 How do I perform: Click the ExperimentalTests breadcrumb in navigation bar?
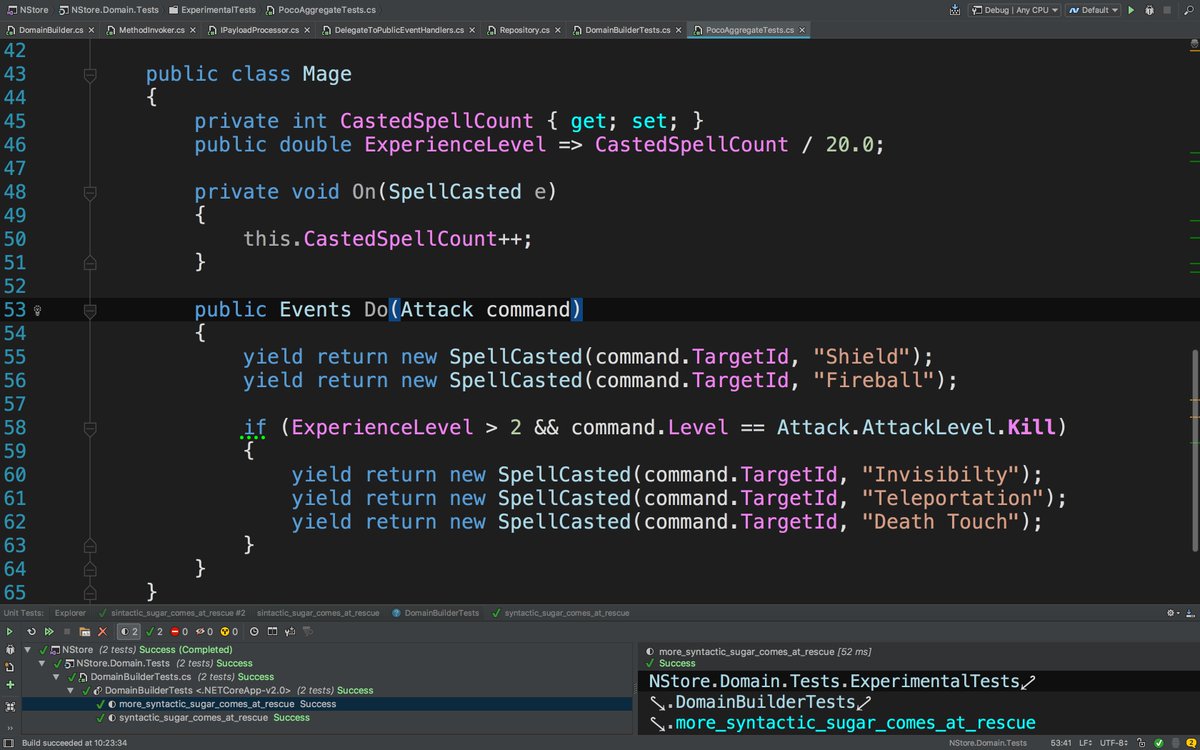[217, 10]
